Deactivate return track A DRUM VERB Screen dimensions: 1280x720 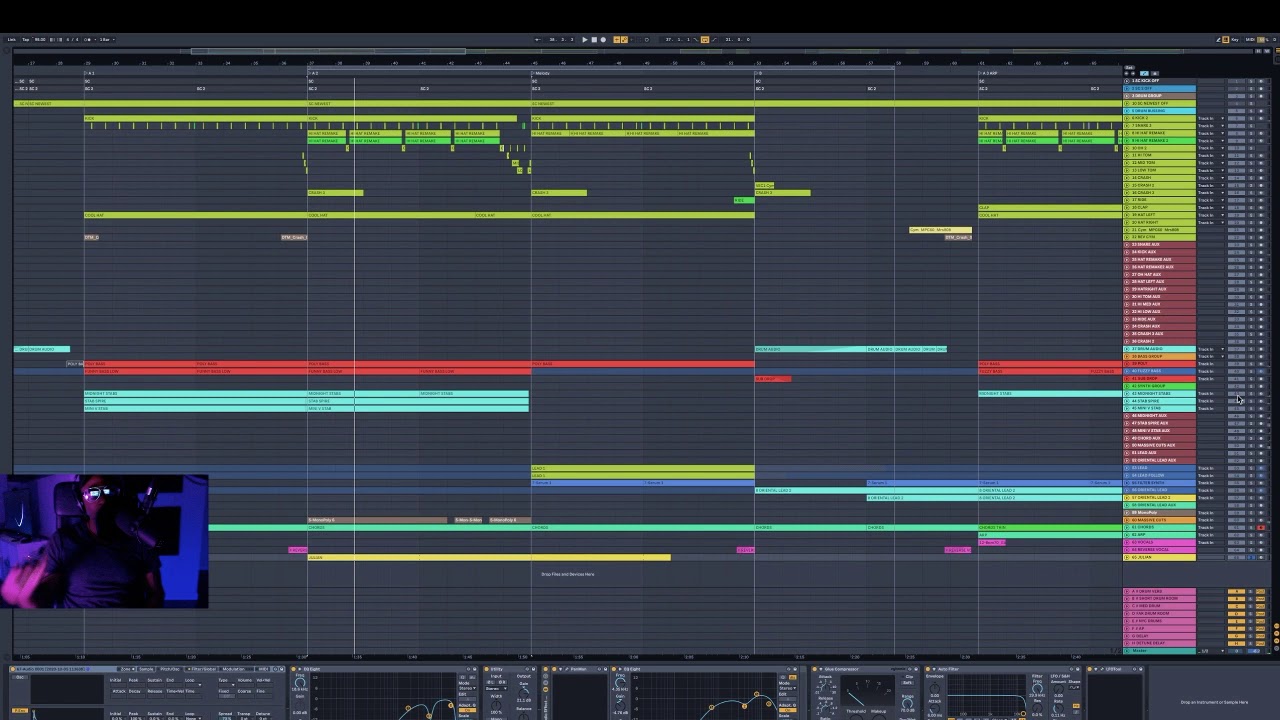pos(1236,591)
